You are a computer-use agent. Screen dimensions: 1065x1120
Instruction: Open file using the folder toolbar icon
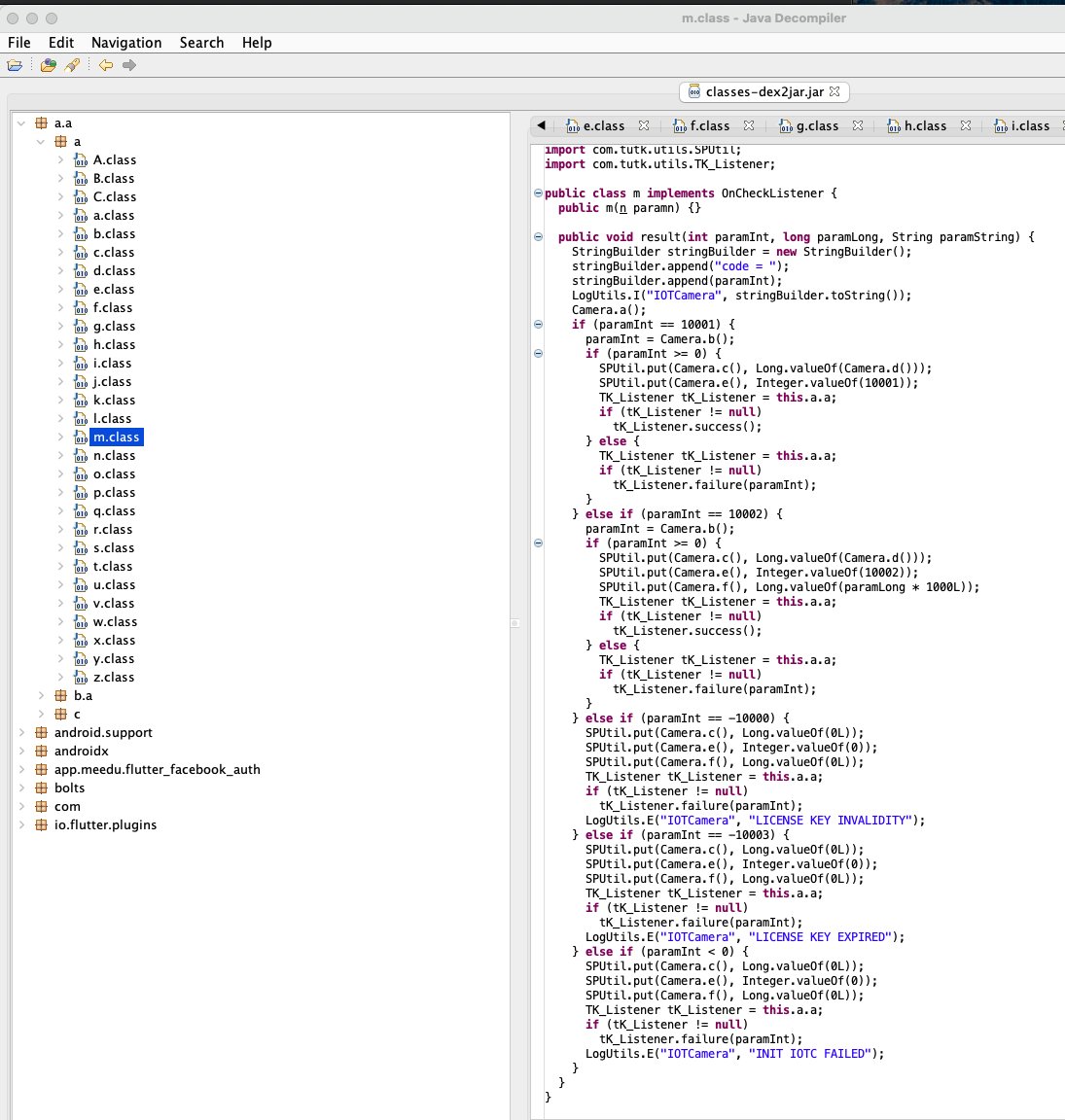[15, 66]
